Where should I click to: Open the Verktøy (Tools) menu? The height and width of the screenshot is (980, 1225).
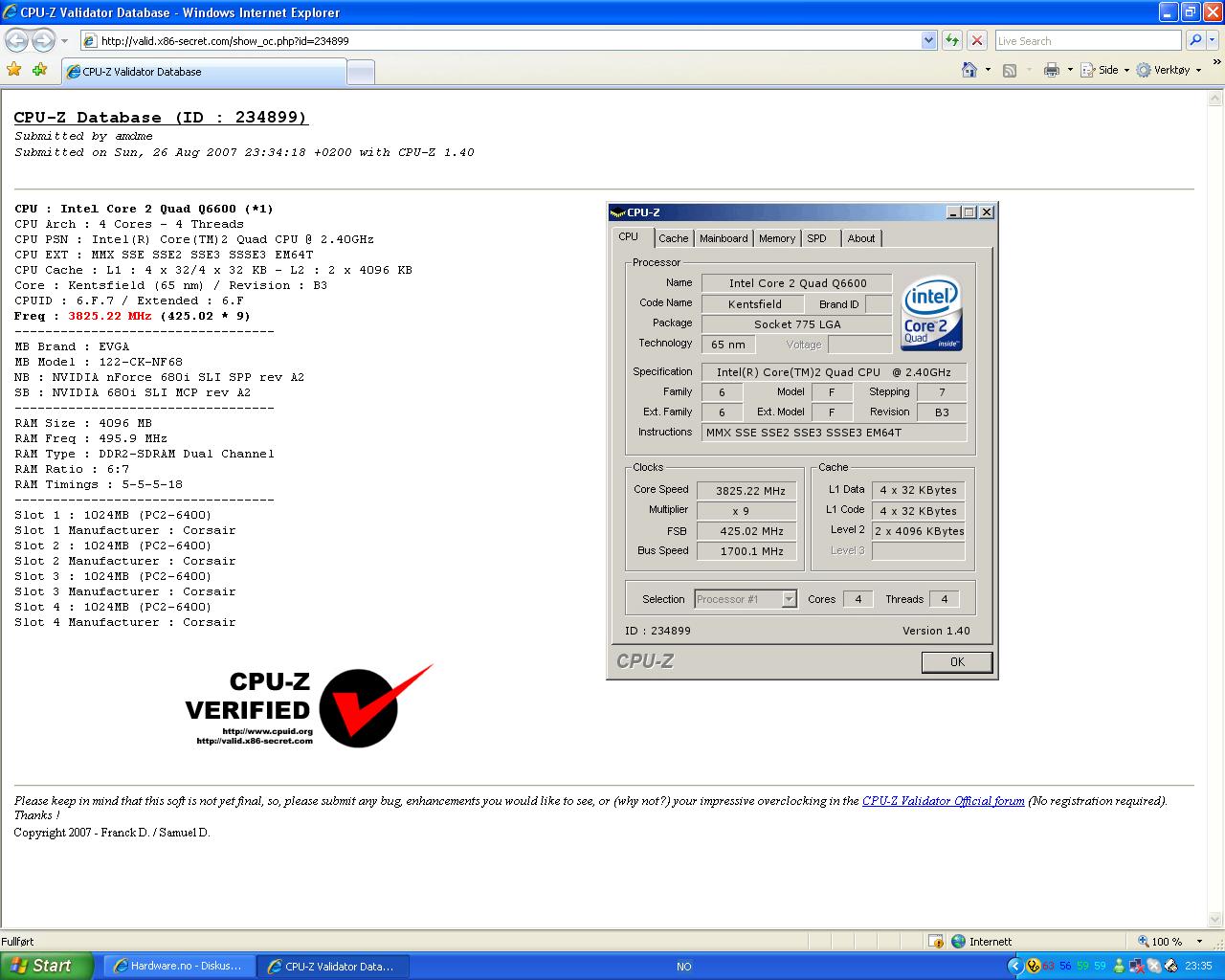[1169, 70]
